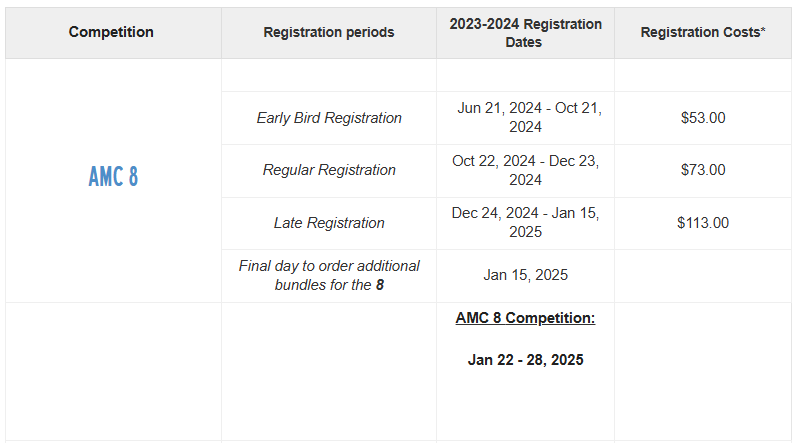The height and width of the screenshot is (443, 798).
Task: Click the Competition column header
Action: pyautogui.click(x=111, y=32)
